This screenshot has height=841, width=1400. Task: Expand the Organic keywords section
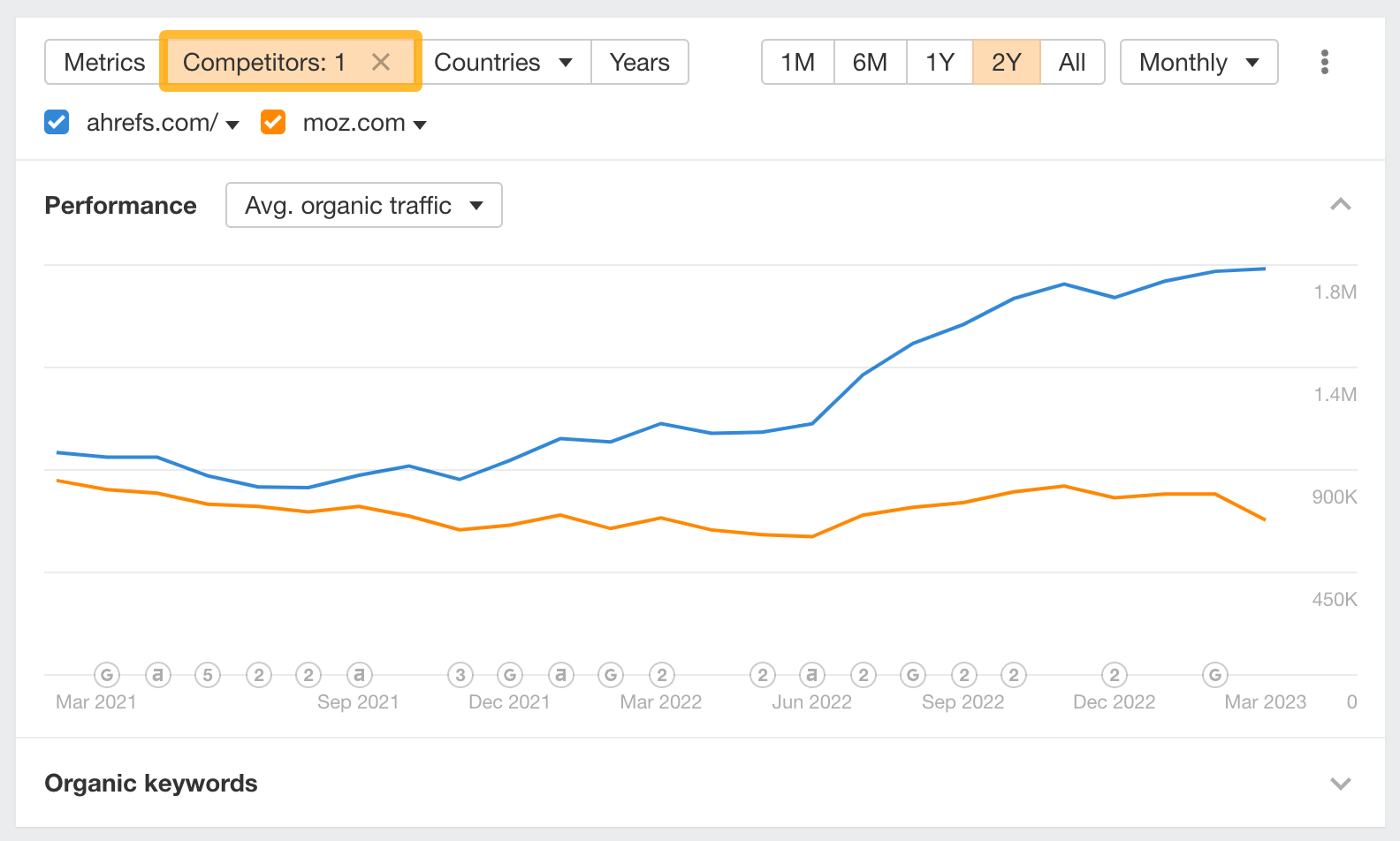[x=1341, y=784]
